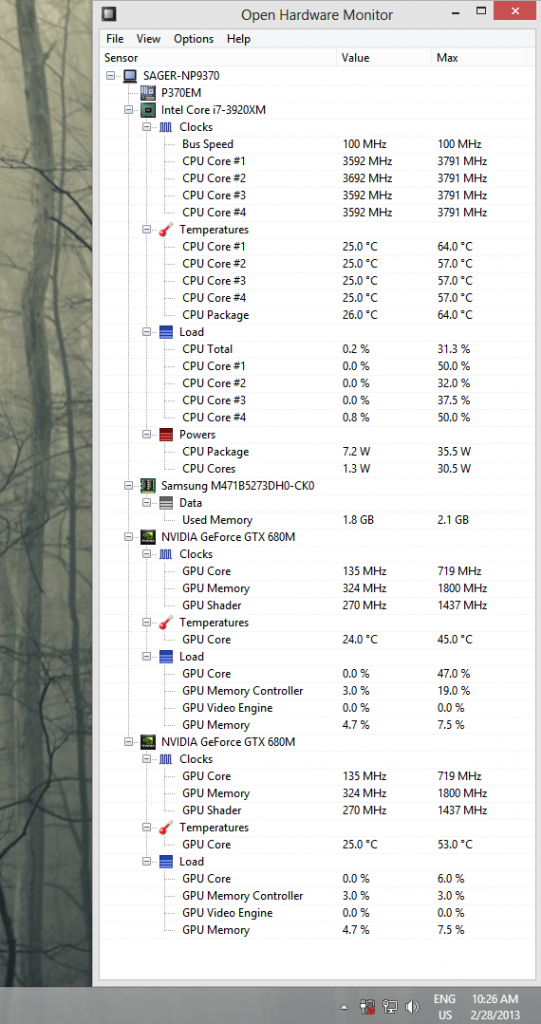Collapse the second NVIDIA GeForce GTX 680M node
Screen dimensions: 541x1024
[x=128, y=742]
